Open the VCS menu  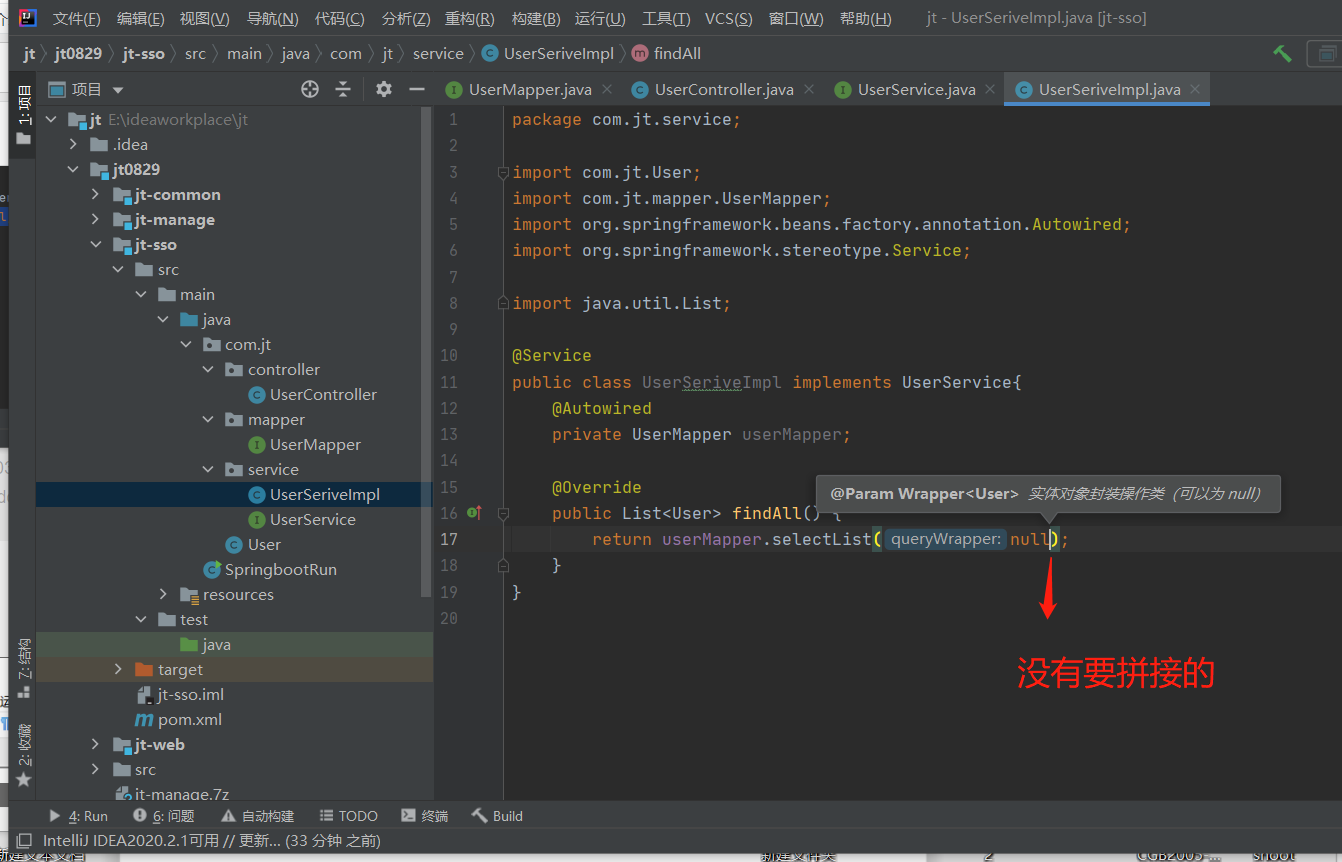[729, 18]
